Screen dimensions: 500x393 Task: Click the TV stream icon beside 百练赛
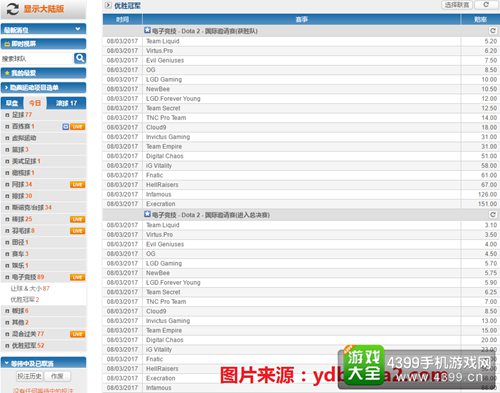66,127
